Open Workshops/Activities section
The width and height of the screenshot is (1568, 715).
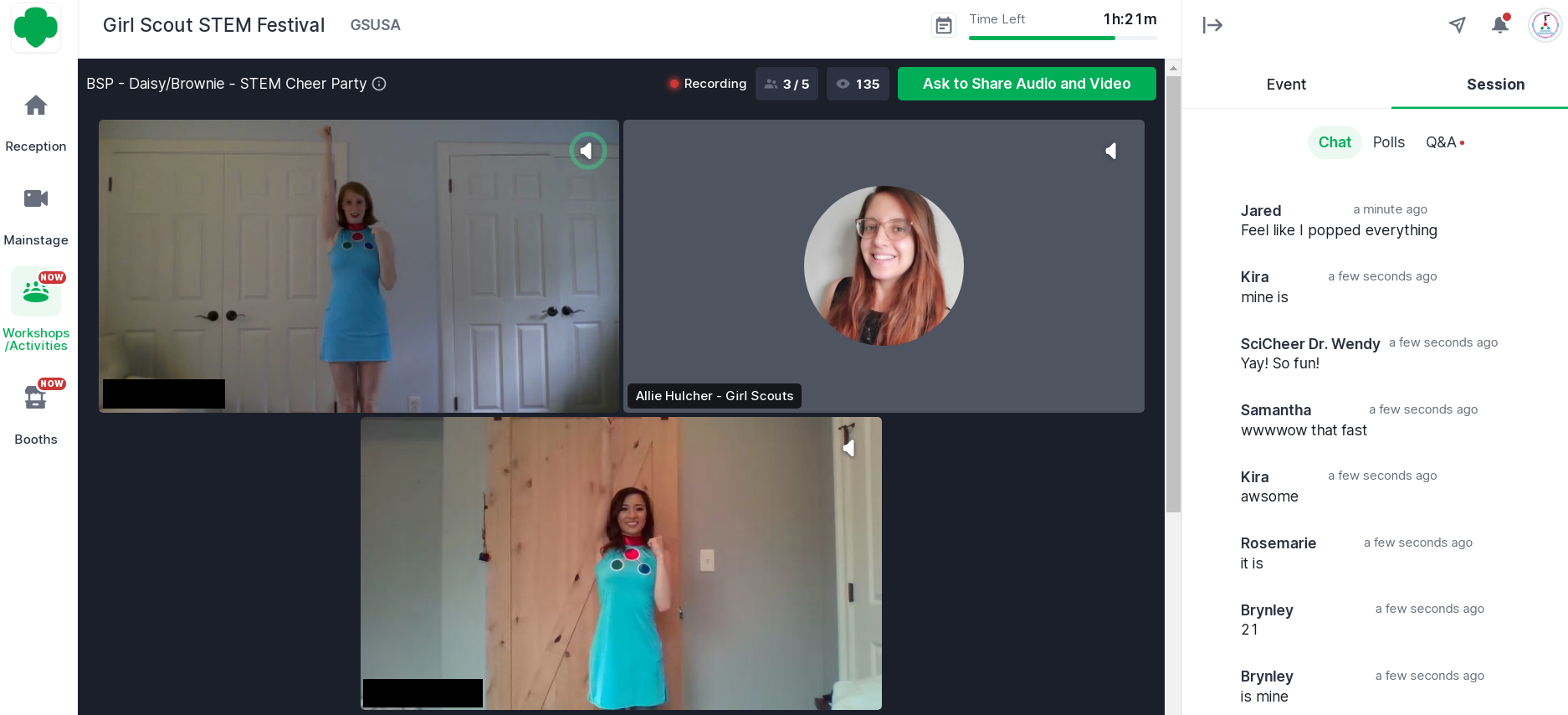36,292
